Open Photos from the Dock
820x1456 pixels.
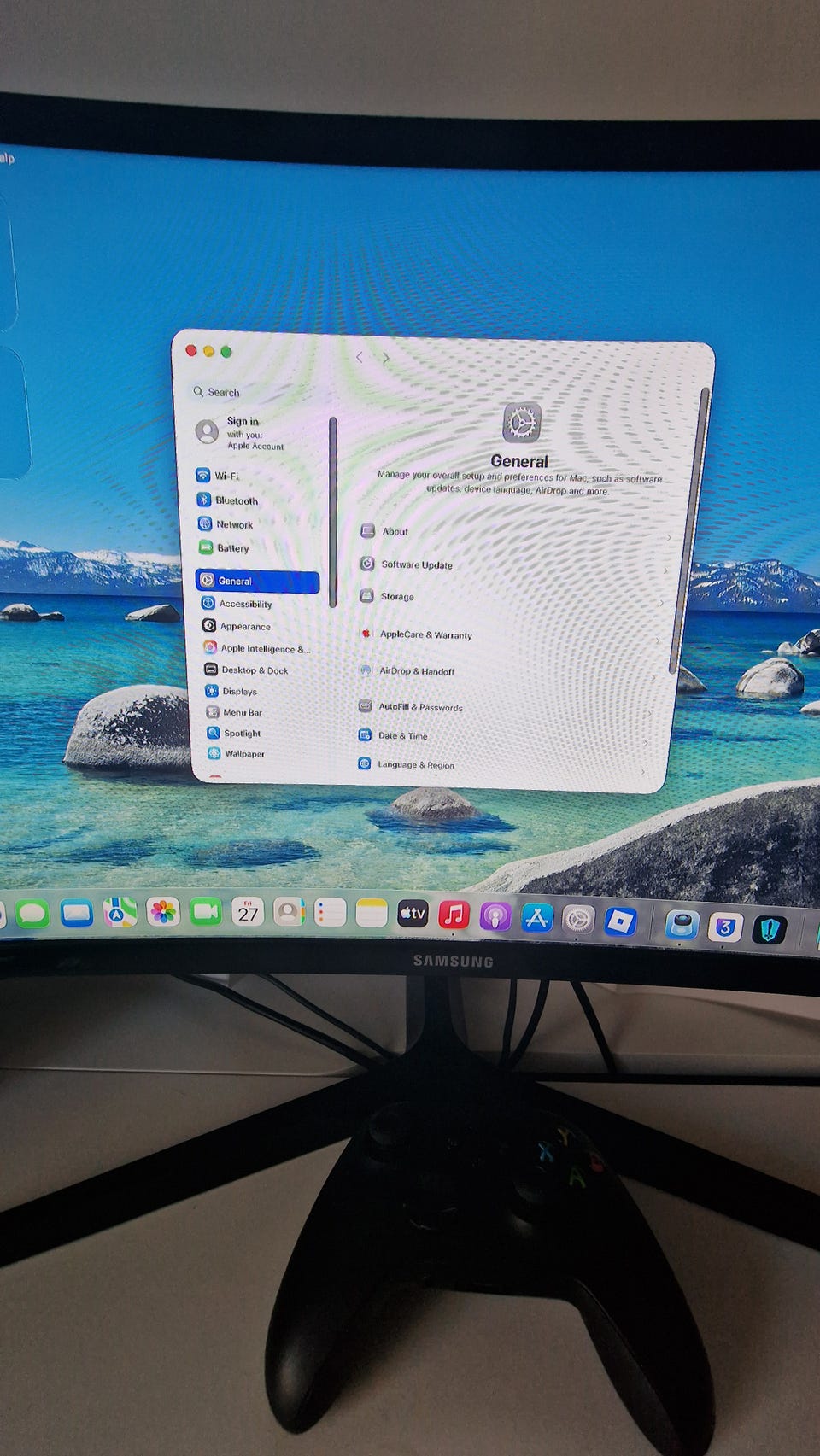(x=162, y=913)
